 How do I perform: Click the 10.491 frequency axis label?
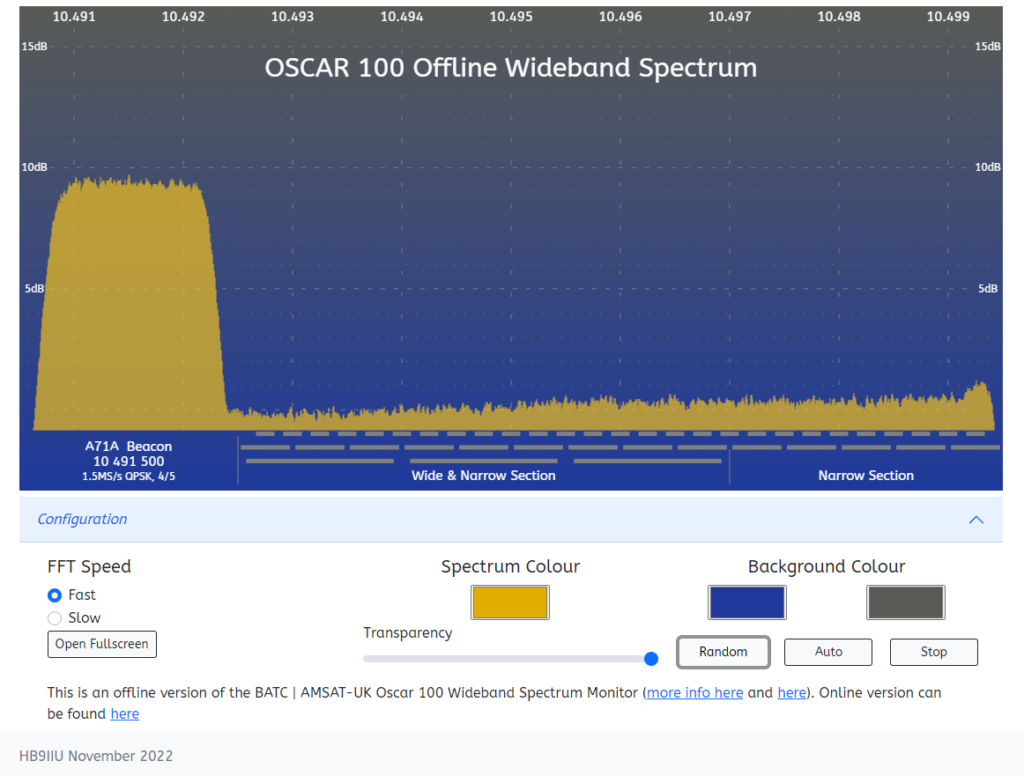pos(74,16)
